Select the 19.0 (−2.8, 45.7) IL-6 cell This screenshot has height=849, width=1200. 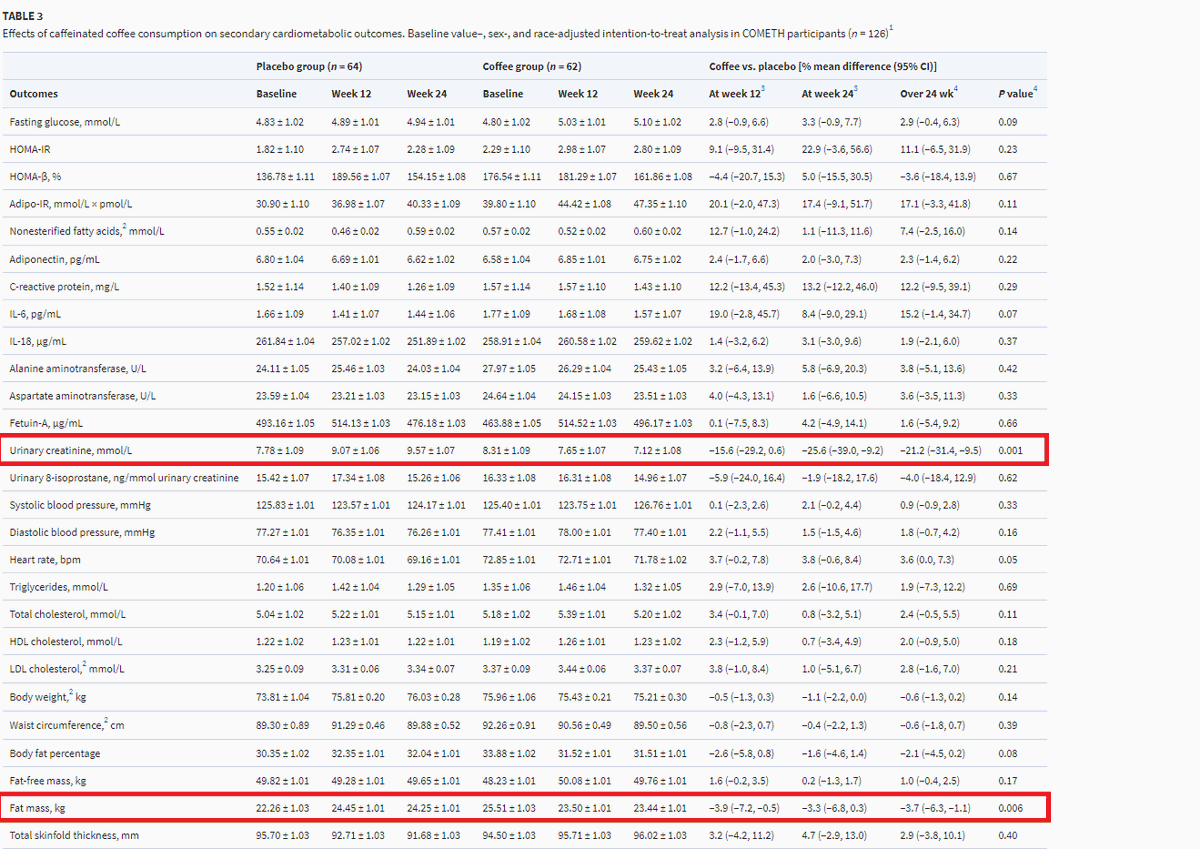tap(746, 314)
